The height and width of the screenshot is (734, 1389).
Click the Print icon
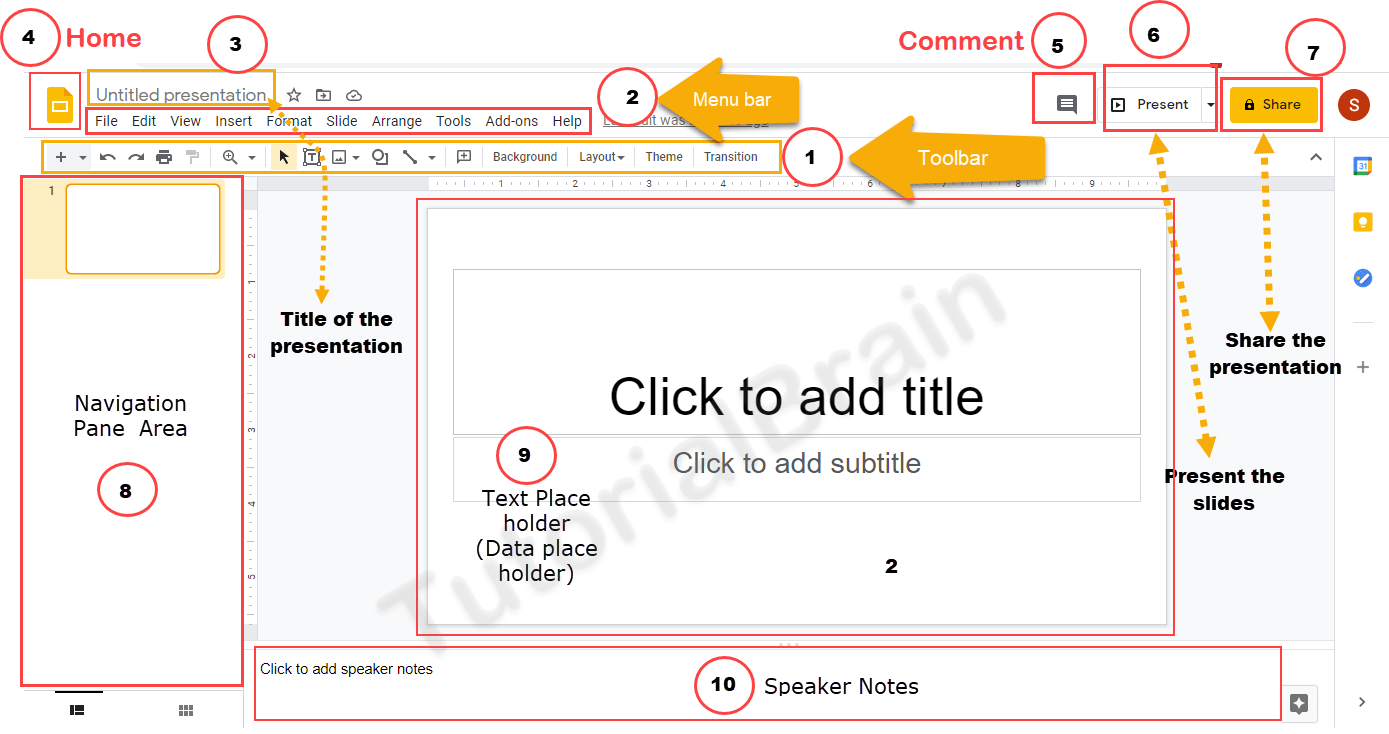tap(163, 157)
